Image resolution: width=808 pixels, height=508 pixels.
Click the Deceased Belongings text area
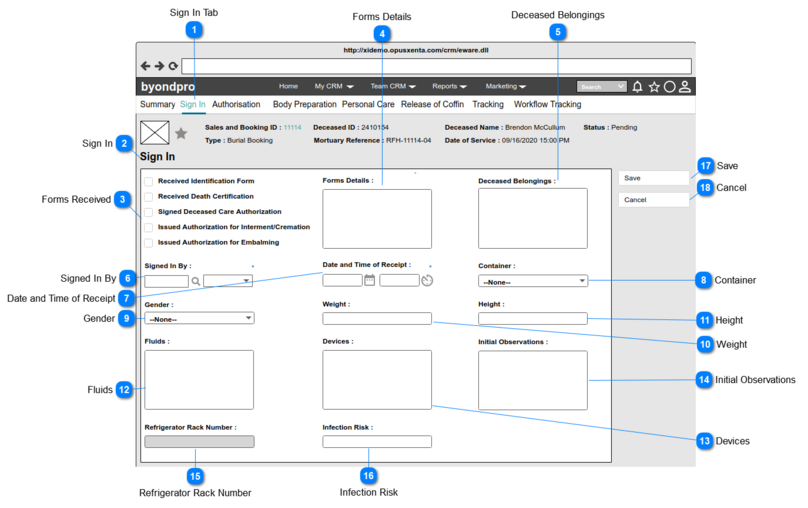point(533,218)
